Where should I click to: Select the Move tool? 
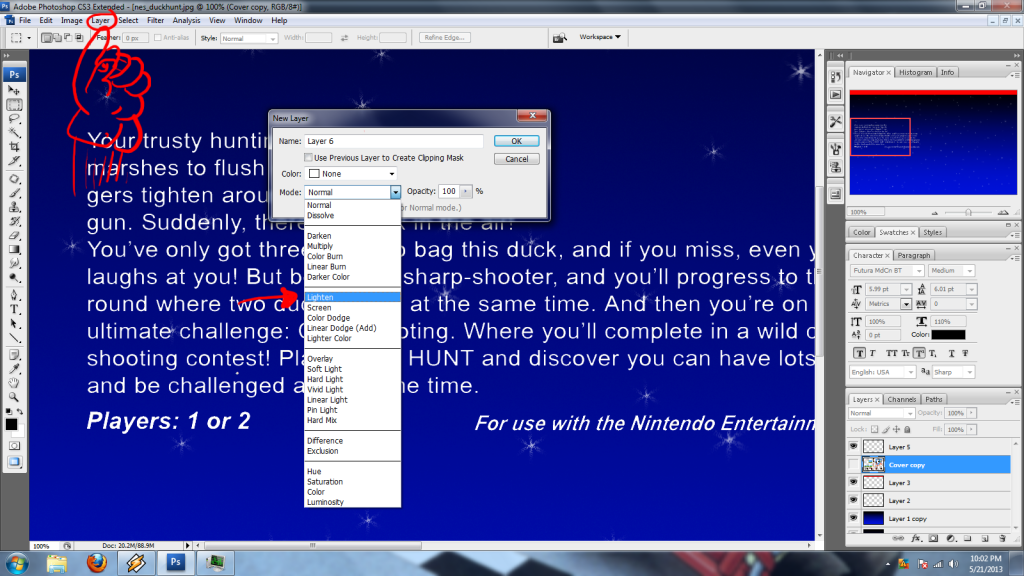(x=15, y=90)
